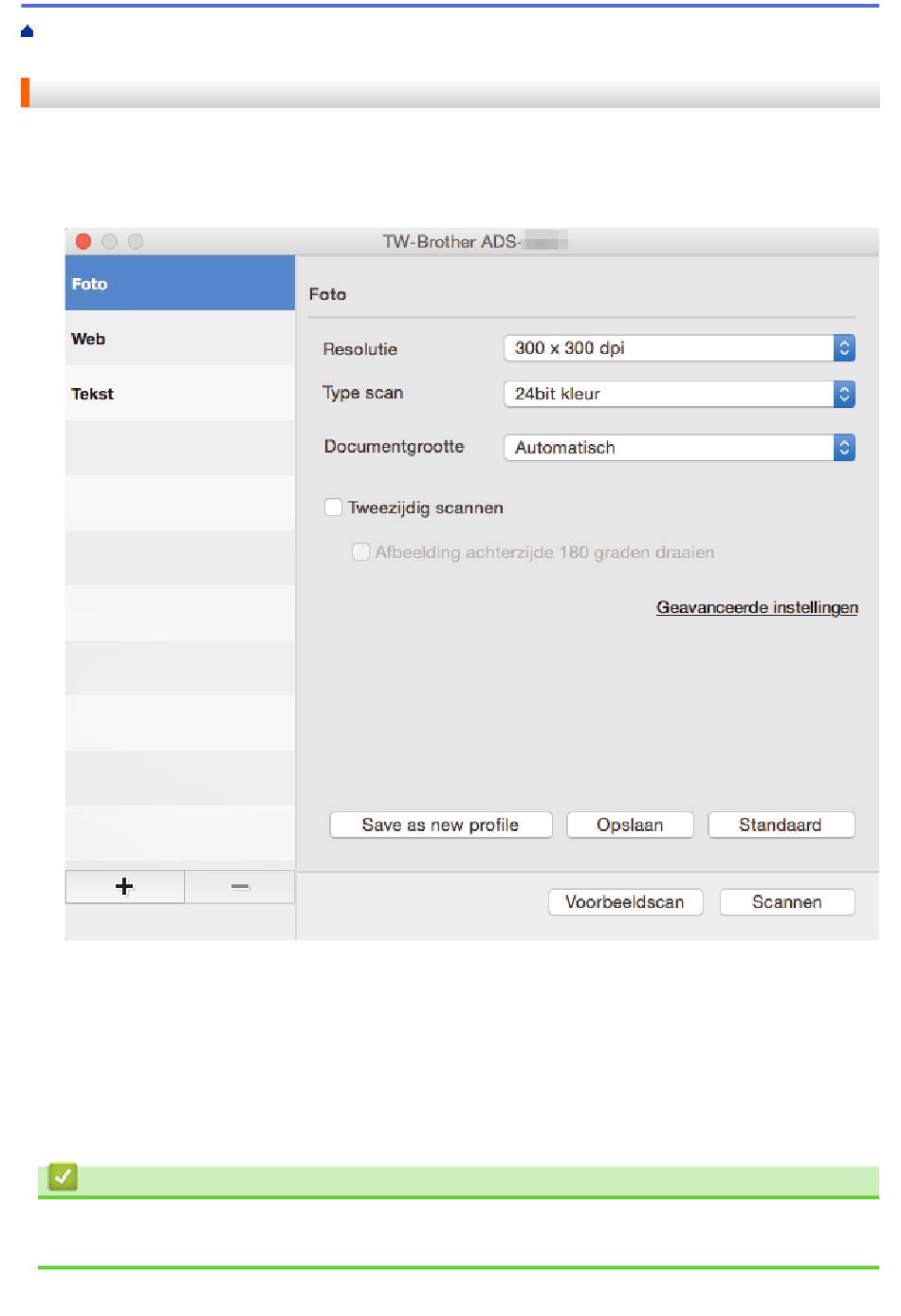Click the green checkmark note icon
901x1316 pixels.
[x=63, y=1177]
